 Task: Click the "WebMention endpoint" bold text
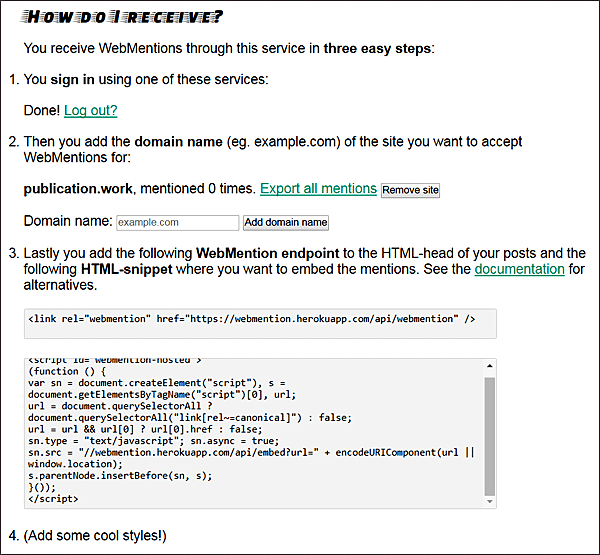(x=267, y=253)
